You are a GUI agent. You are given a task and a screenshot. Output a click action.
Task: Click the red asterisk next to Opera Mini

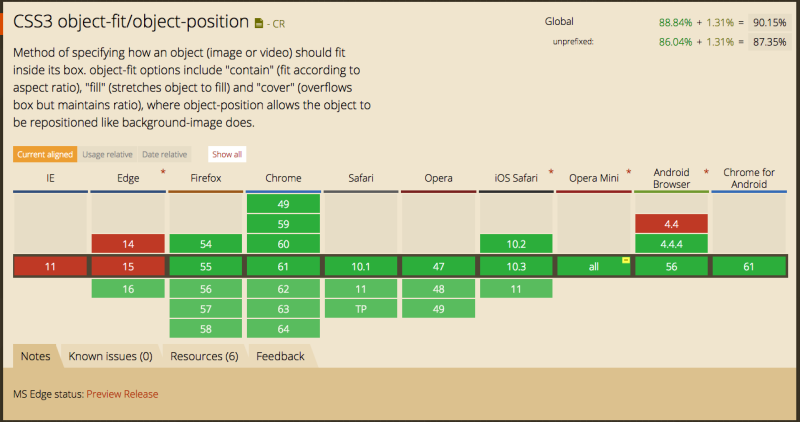(629, 172)
